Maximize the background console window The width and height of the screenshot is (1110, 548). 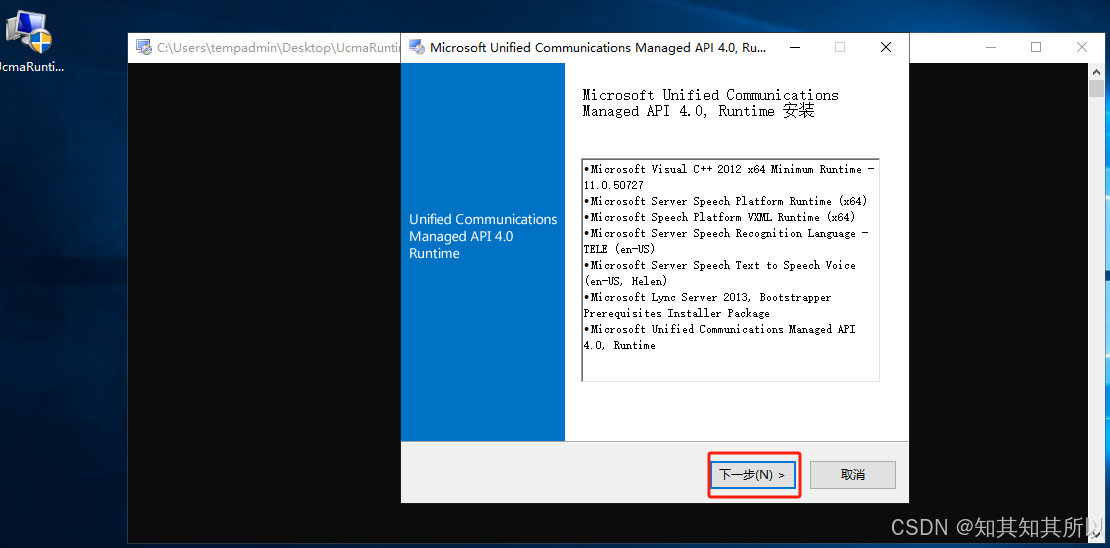pyautogui.click(x=1036, y=47)
